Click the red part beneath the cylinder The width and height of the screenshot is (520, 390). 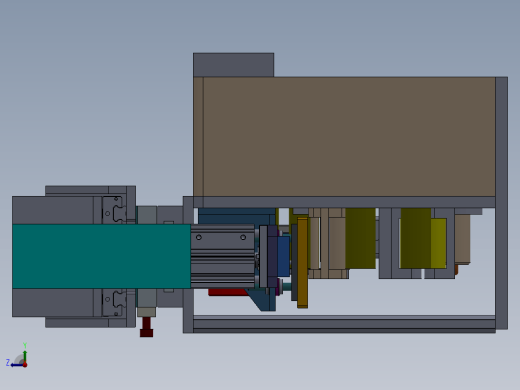pos(228,292)
